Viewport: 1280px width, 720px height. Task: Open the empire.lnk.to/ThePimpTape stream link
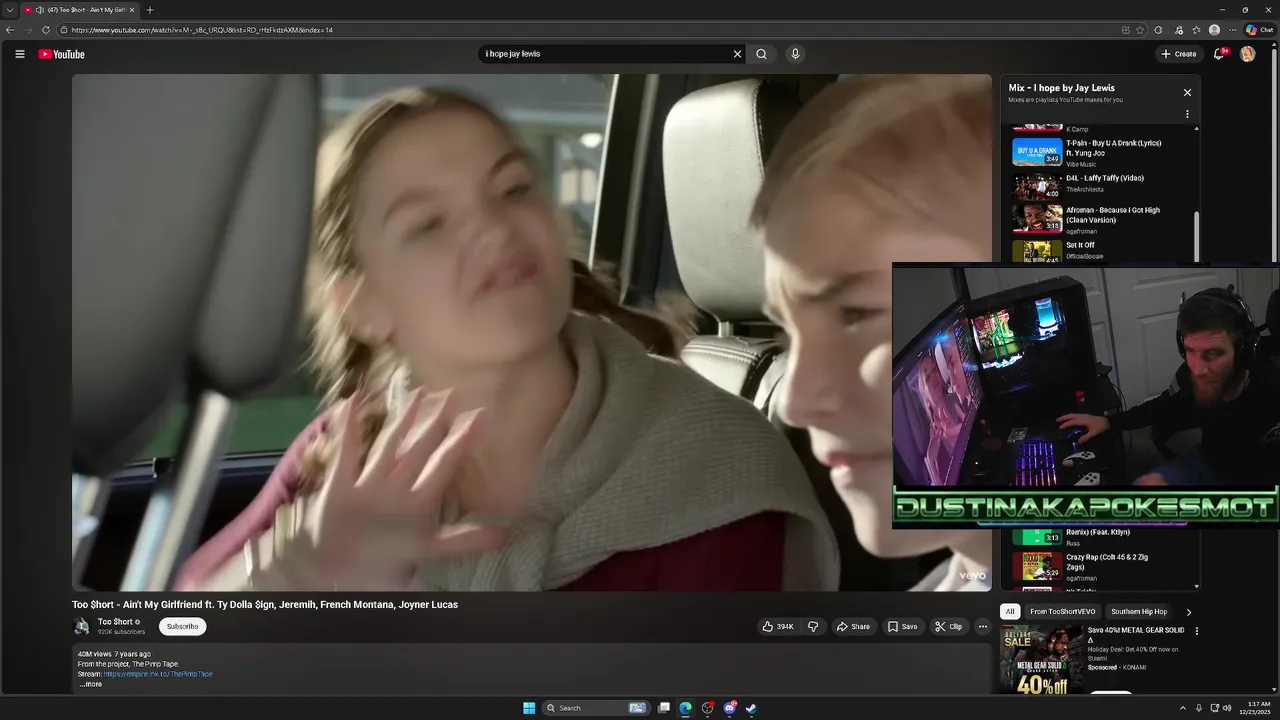tap(158, 674)
